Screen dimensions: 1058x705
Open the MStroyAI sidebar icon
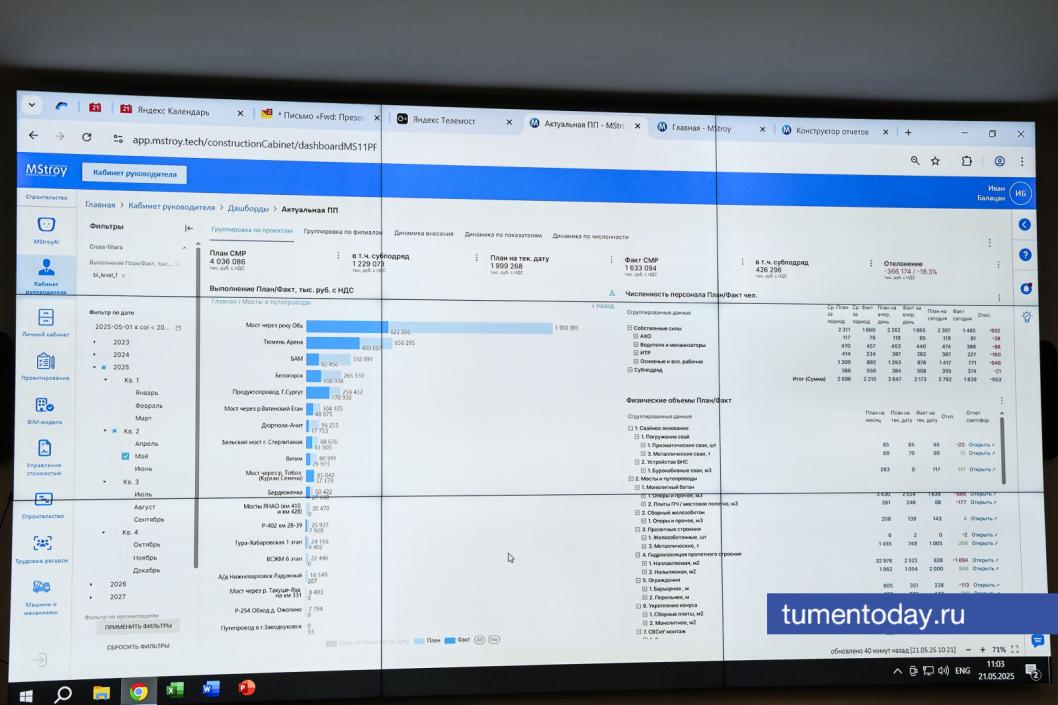(x=46, y=226)
